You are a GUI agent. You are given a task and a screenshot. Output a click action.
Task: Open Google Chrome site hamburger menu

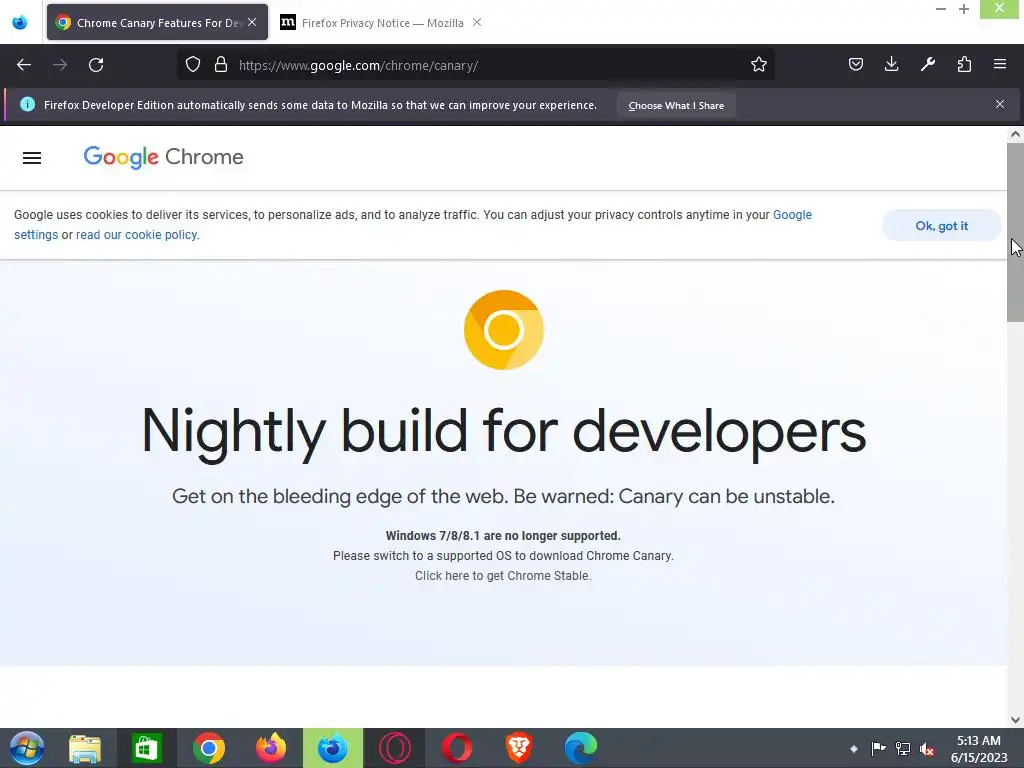(32, 158)
